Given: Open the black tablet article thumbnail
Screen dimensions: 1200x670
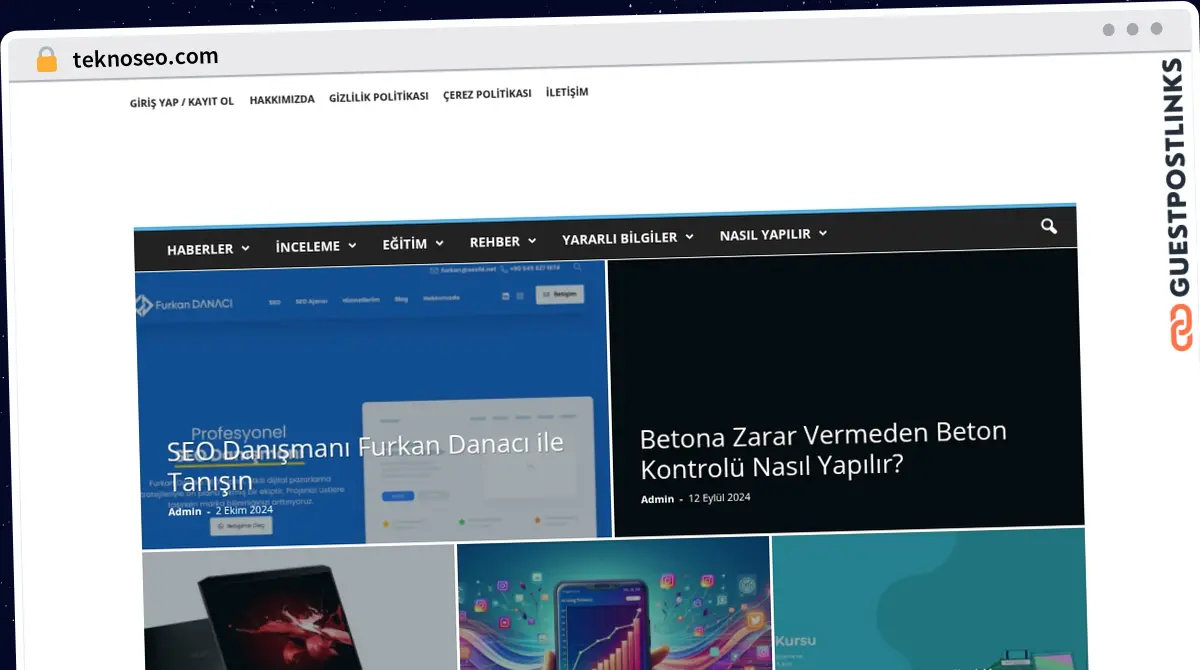Looking at the screenshot, I should (x=298, y=607).
